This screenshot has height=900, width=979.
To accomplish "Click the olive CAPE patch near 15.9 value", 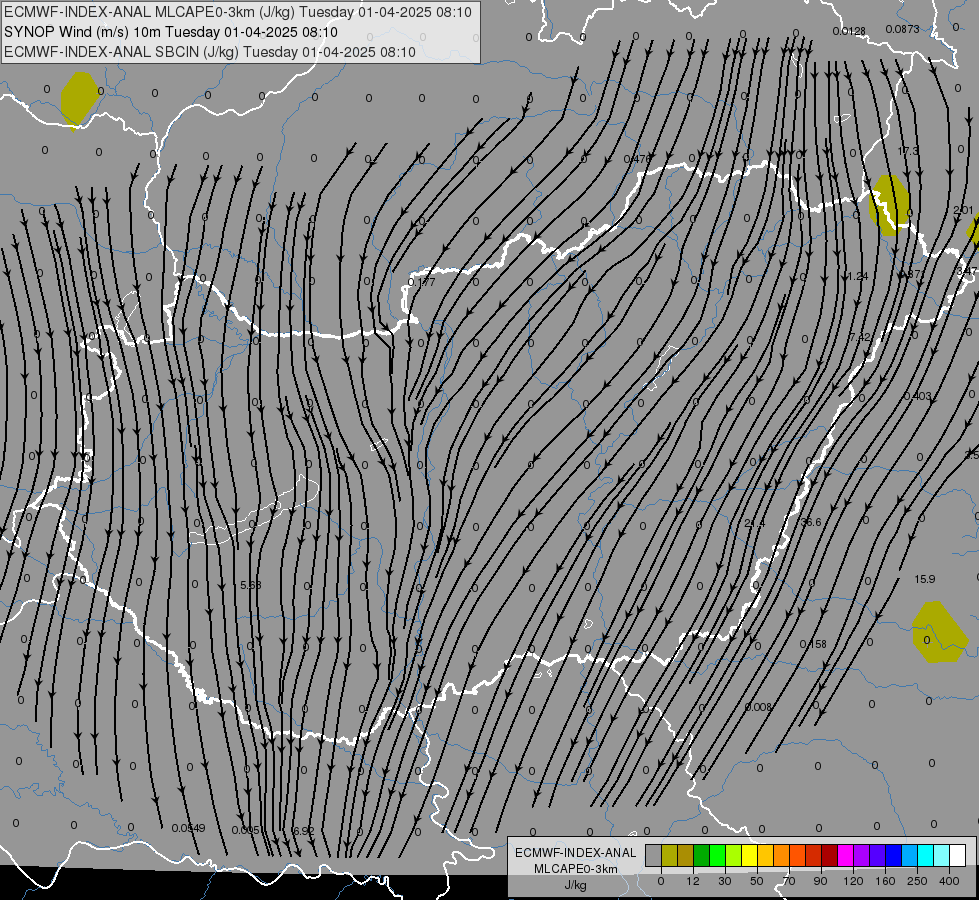I will point(940,632).
